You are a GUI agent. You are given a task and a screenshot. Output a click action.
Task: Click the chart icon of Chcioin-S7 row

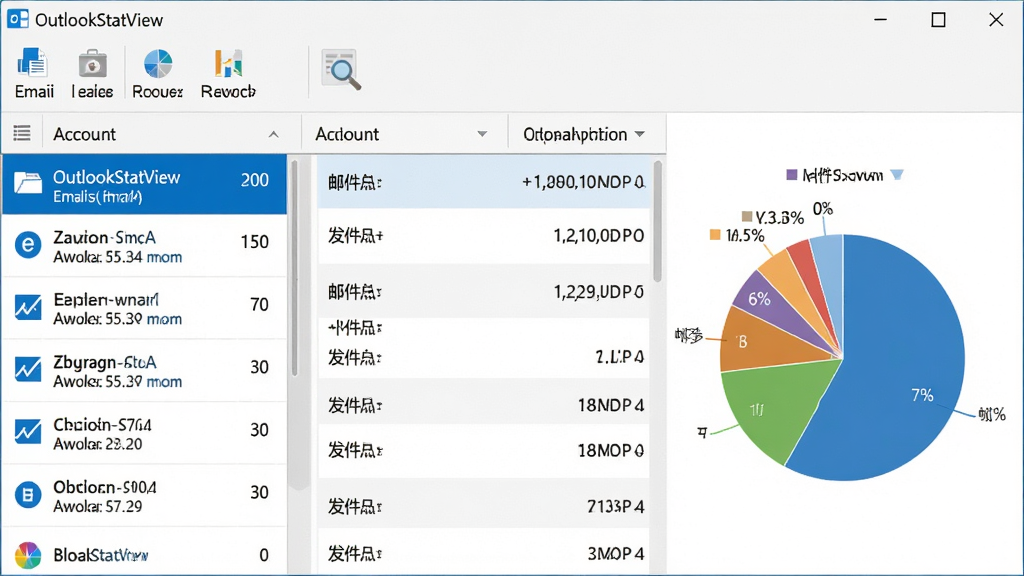click(28, 431)
